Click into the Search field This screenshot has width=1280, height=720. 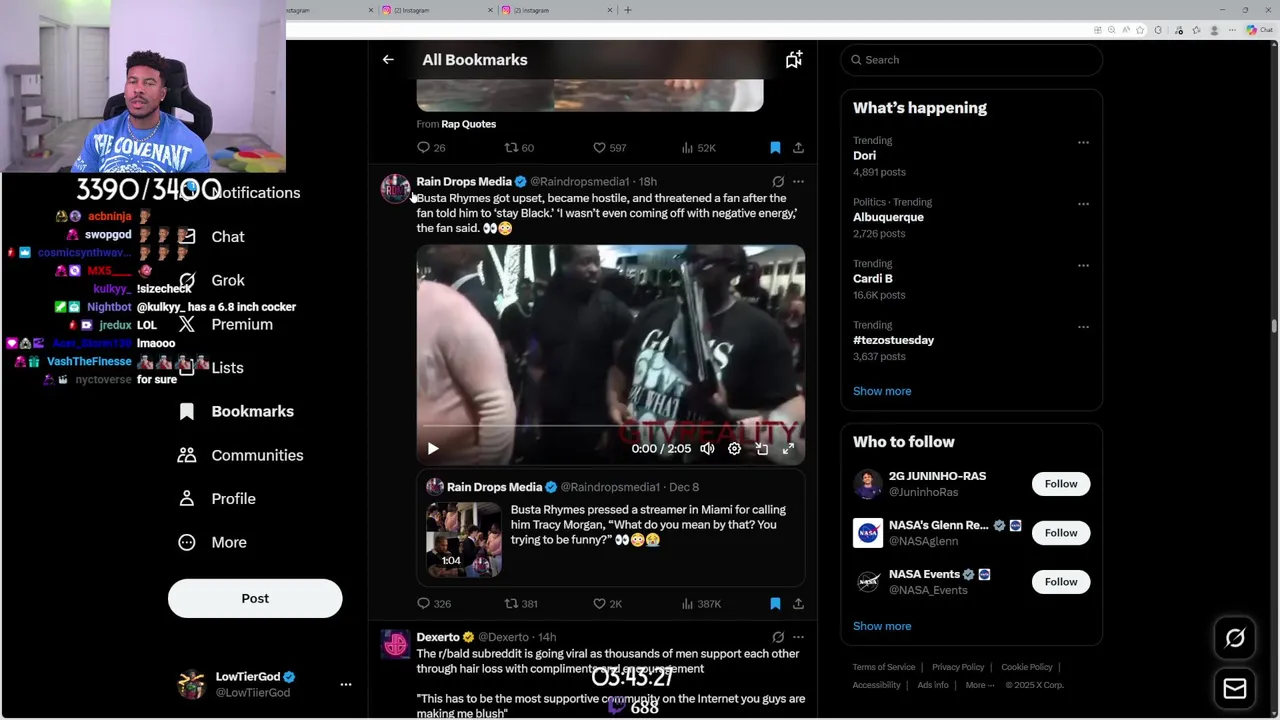click(971, 60)
